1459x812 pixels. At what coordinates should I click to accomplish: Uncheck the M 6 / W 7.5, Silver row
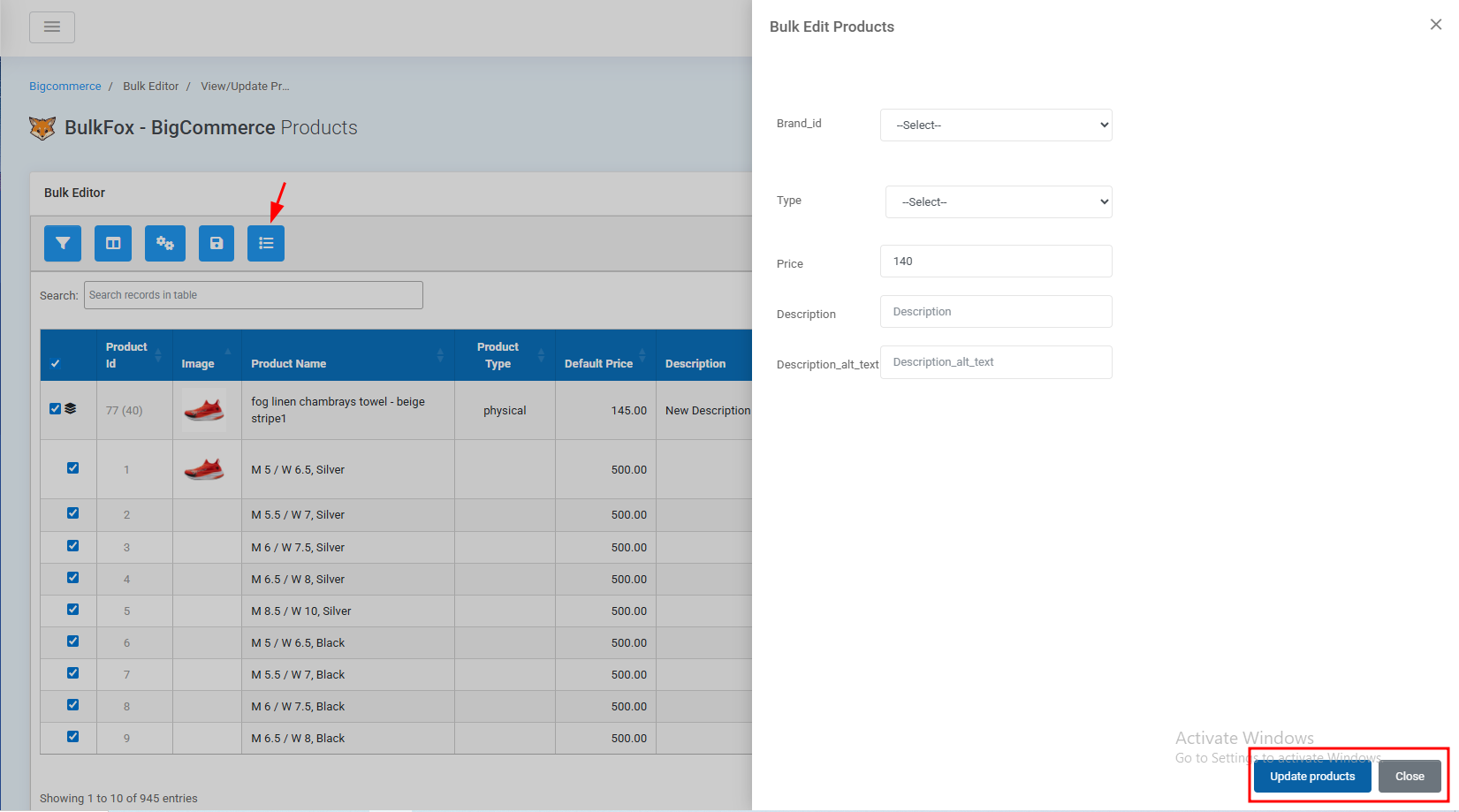pyautogui.click(x=73, y=546)
